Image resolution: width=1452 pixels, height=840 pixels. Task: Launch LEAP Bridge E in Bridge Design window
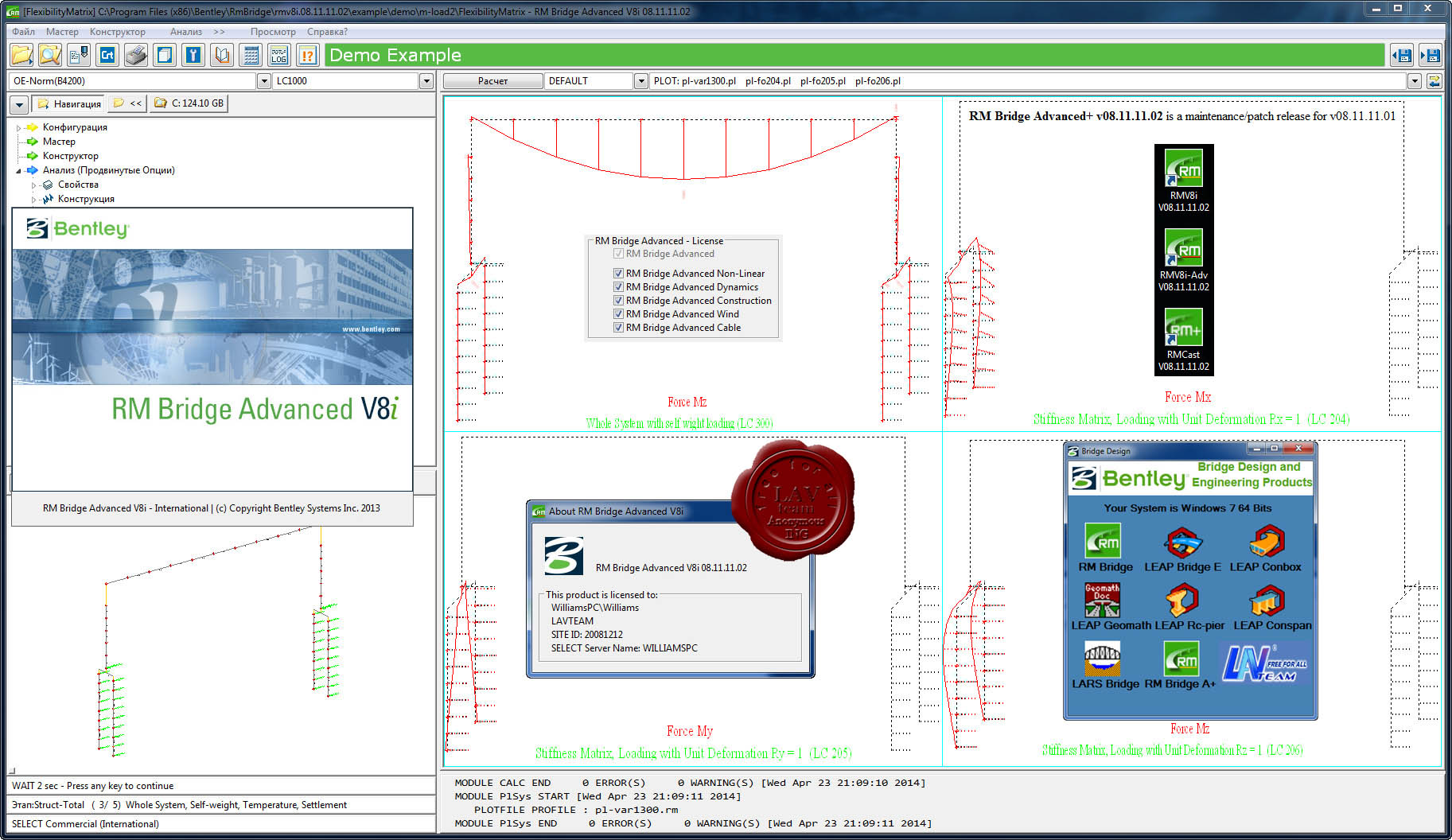click(x=1182, y=542)
